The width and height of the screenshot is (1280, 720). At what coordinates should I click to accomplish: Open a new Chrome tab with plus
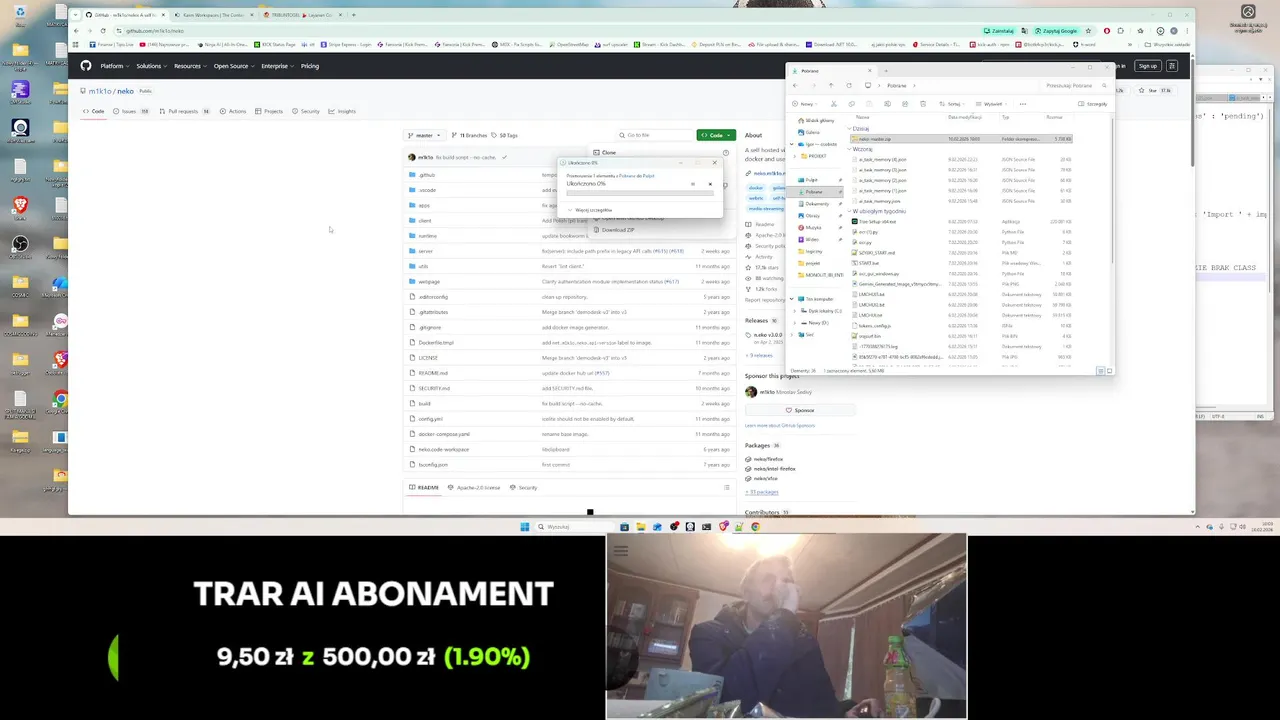tap(353, 15)
